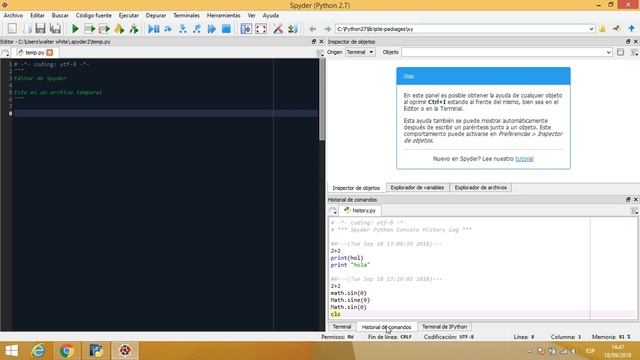Viewport: 640px width, 360px height.
Task: Save all files using the toolbar icon
Action: click(x=55, y=29)
